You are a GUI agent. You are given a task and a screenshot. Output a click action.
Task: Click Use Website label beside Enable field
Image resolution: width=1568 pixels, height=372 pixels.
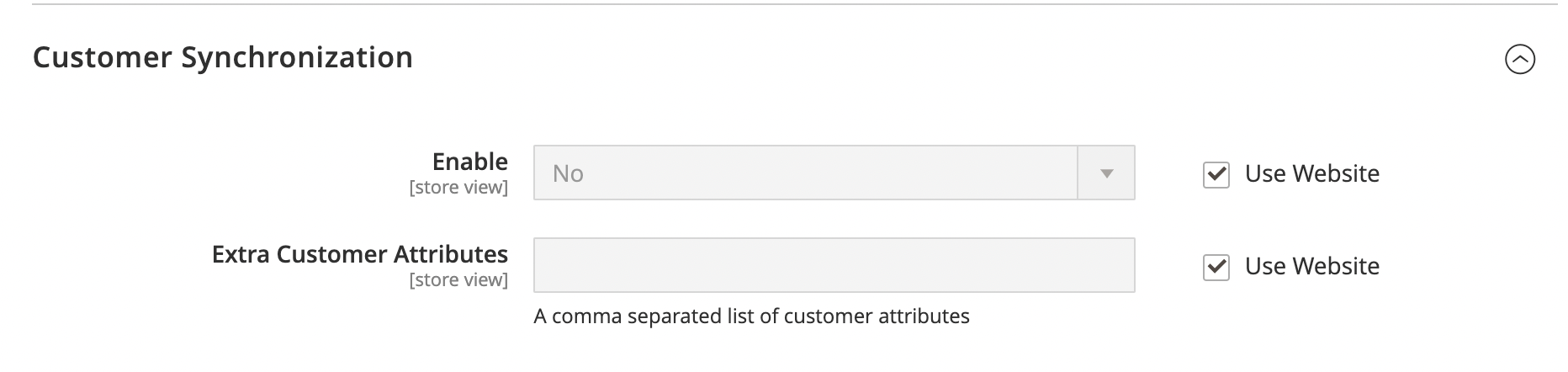coord(1311,173)
